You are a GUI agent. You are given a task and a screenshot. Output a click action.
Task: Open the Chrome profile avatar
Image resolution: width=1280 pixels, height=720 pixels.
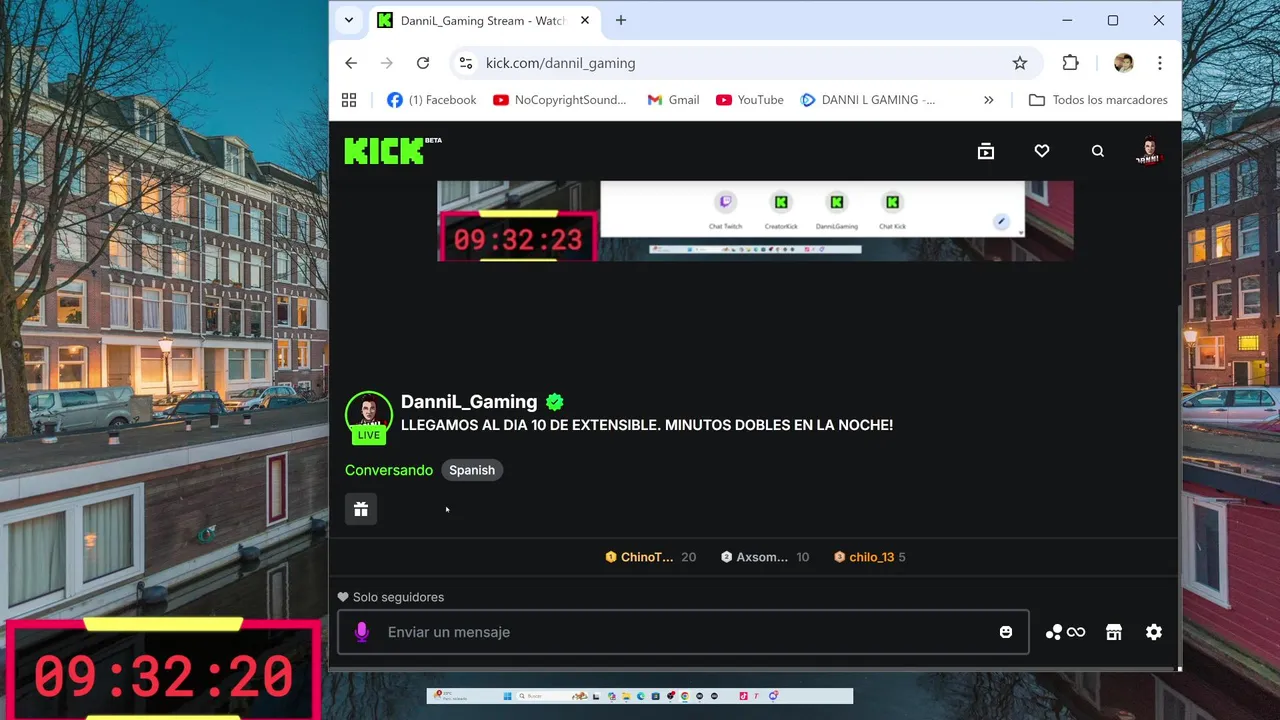coord(1124,63)
